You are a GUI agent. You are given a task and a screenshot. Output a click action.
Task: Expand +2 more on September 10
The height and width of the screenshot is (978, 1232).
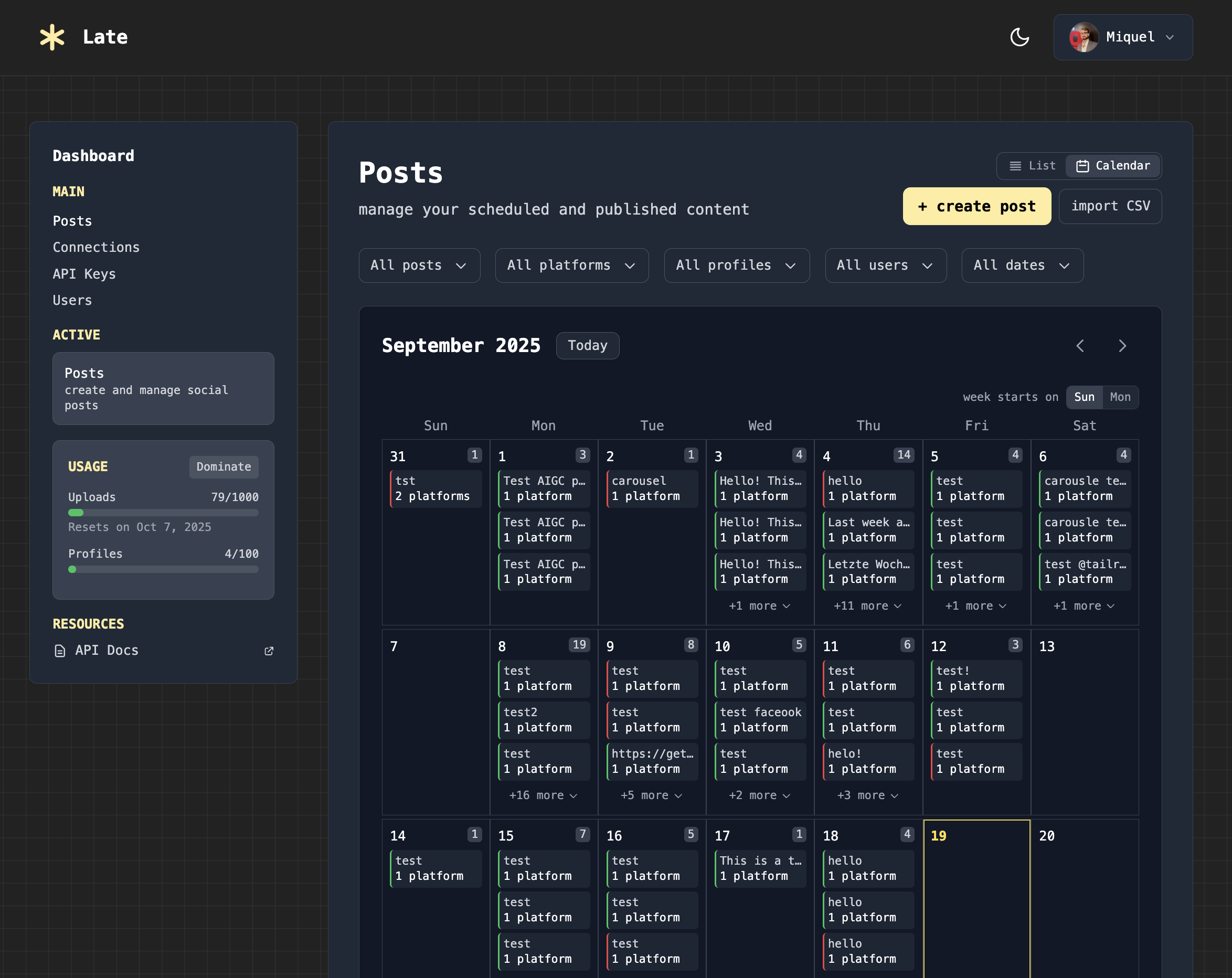pyautogui.click(x=759, y=795)
